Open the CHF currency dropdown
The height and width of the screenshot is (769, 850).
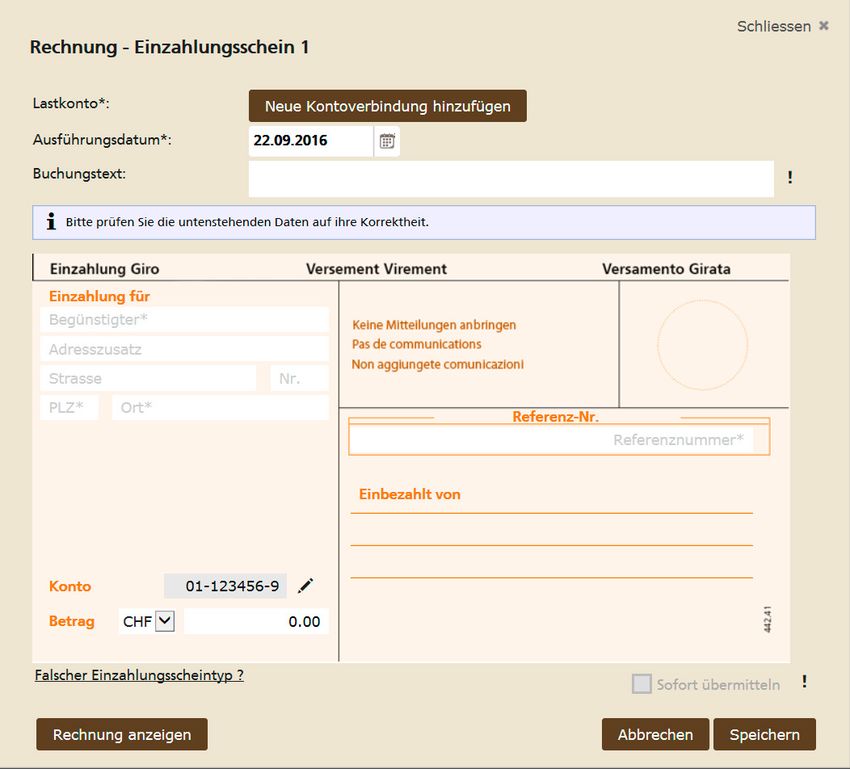tap(165, 621)
